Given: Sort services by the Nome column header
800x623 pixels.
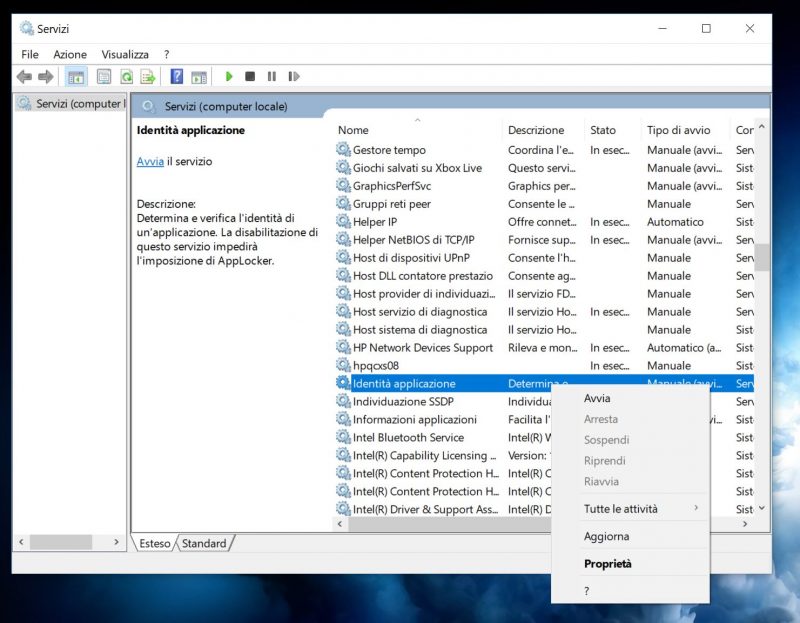Looking at the screenshot, I should (x=353, y=130).
